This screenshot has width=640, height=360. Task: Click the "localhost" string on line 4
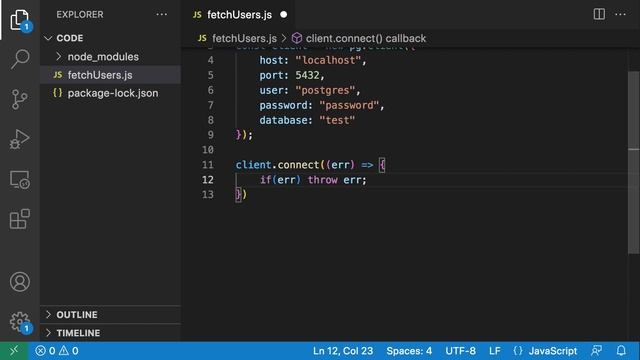coord(328,60)
